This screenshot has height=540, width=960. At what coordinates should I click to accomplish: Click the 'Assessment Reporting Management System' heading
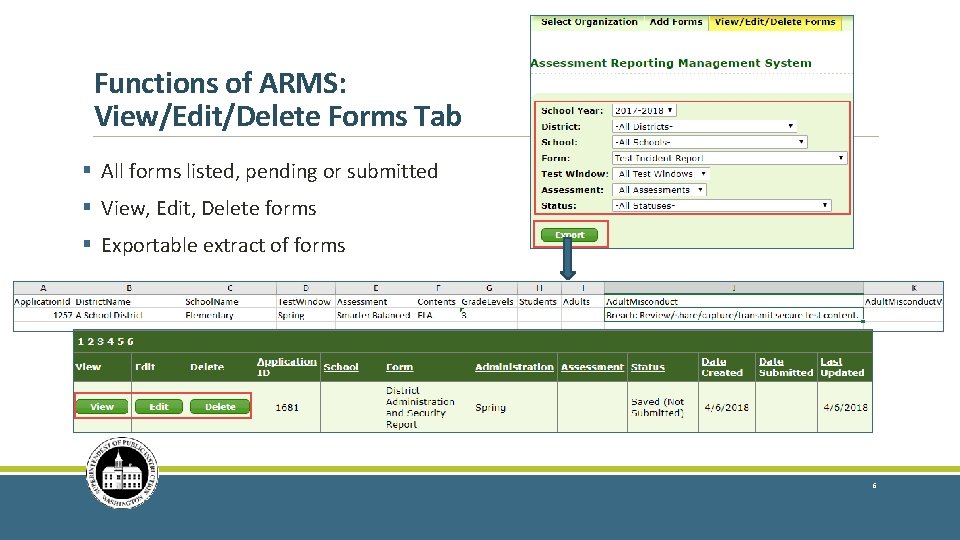pyautogui.click(x=671, y=63)
